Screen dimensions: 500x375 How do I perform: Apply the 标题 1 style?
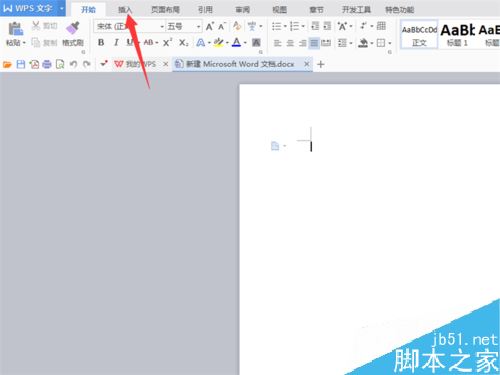tap(457, 35)
